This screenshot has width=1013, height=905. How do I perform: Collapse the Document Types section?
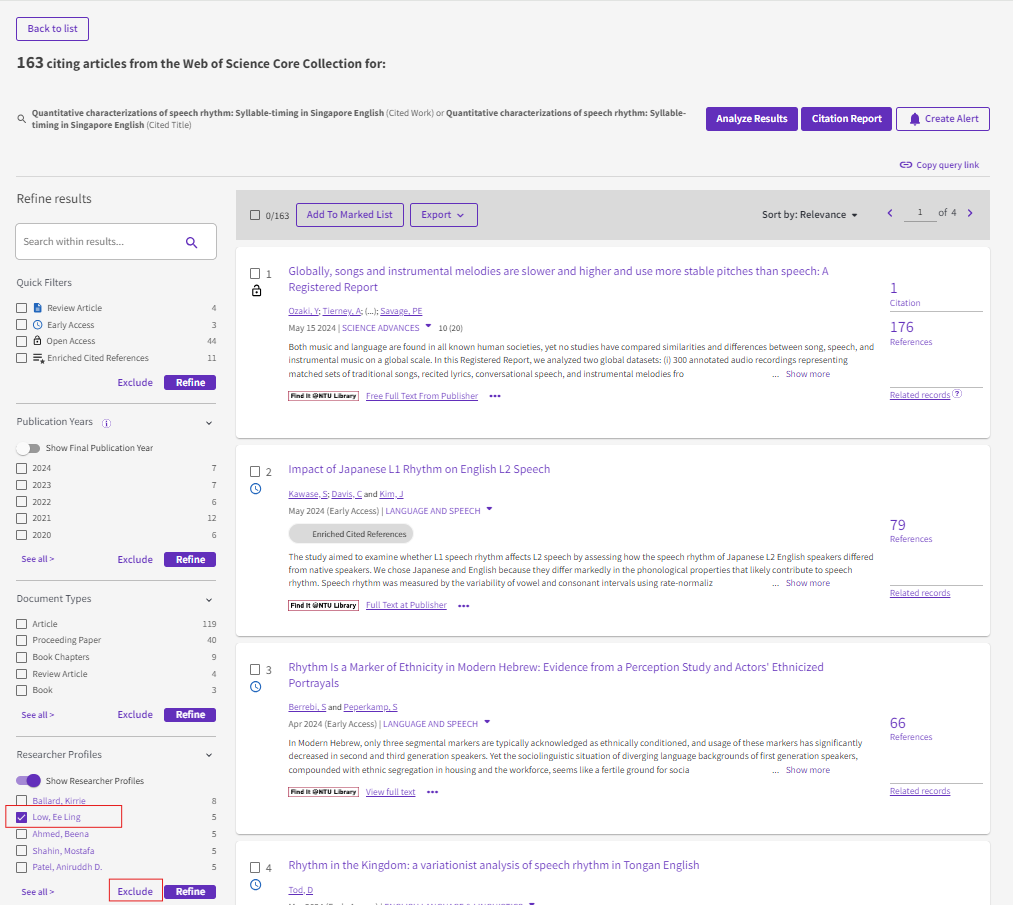(x=209, y=600)
